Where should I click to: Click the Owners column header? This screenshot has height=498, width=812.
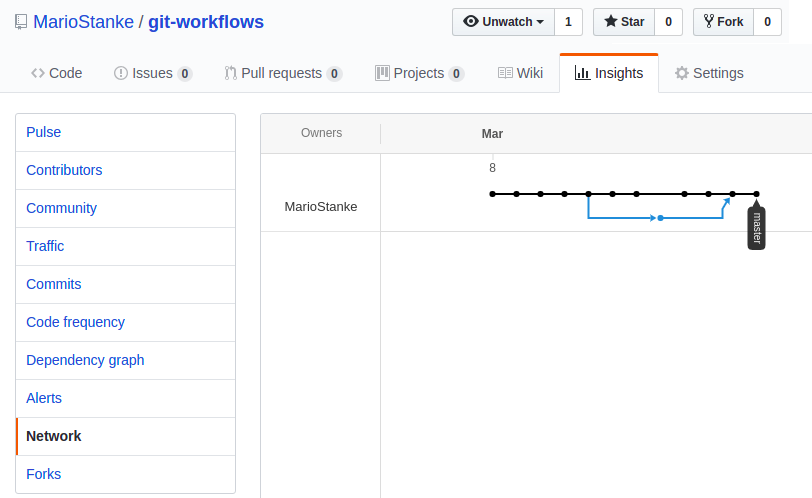321,133
